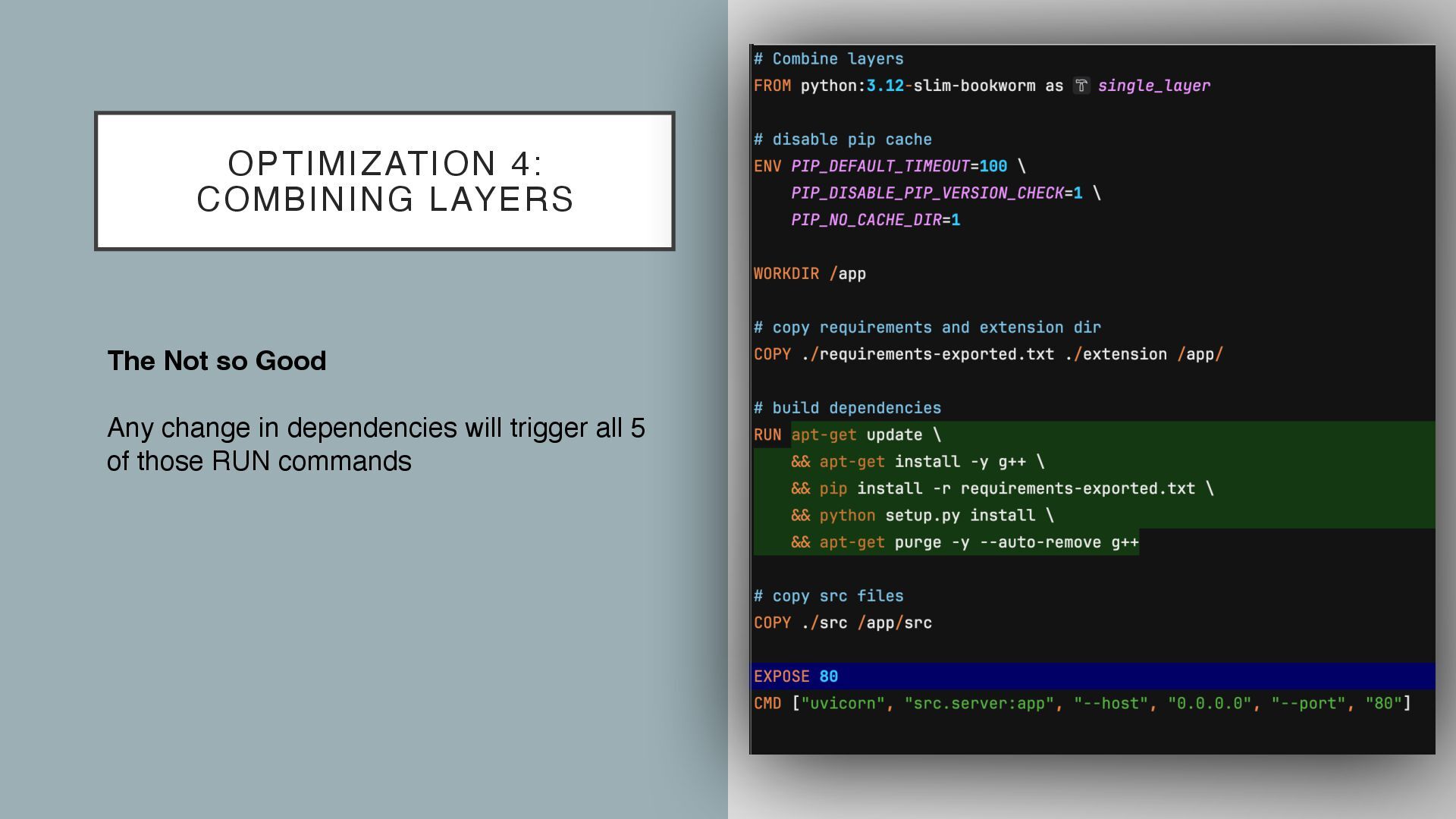Screen dimensions: 1456x819
Task: Click the highlighted 'EXPOSE 80' line
Action: point(1094,676)
